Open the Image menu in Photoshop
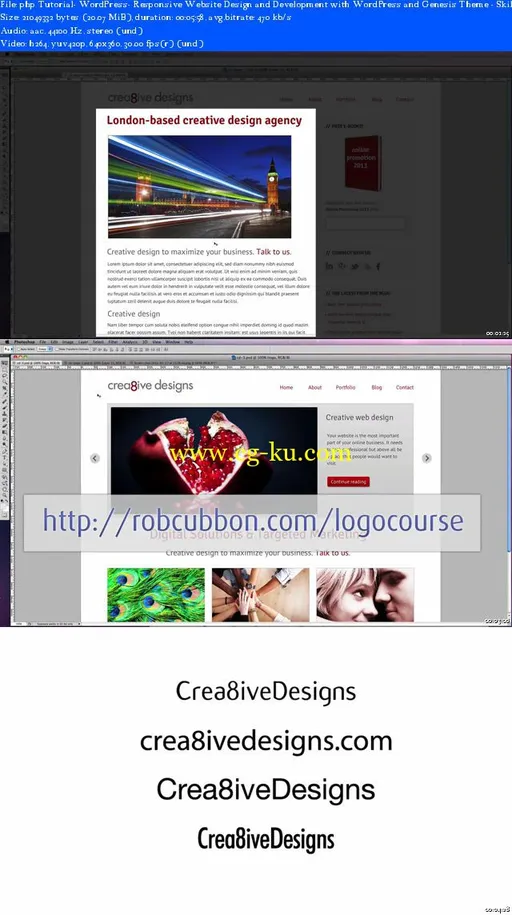Viewport: 512px width, 915px height. [68, 341]
